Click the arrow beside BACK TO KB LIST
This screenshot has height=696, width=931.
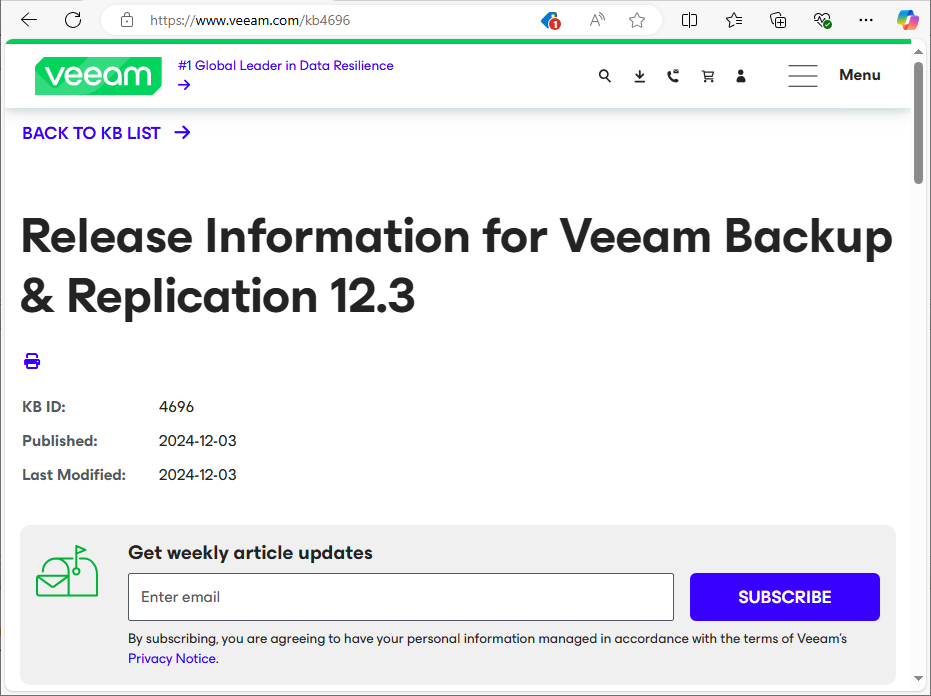coord(183,132)
